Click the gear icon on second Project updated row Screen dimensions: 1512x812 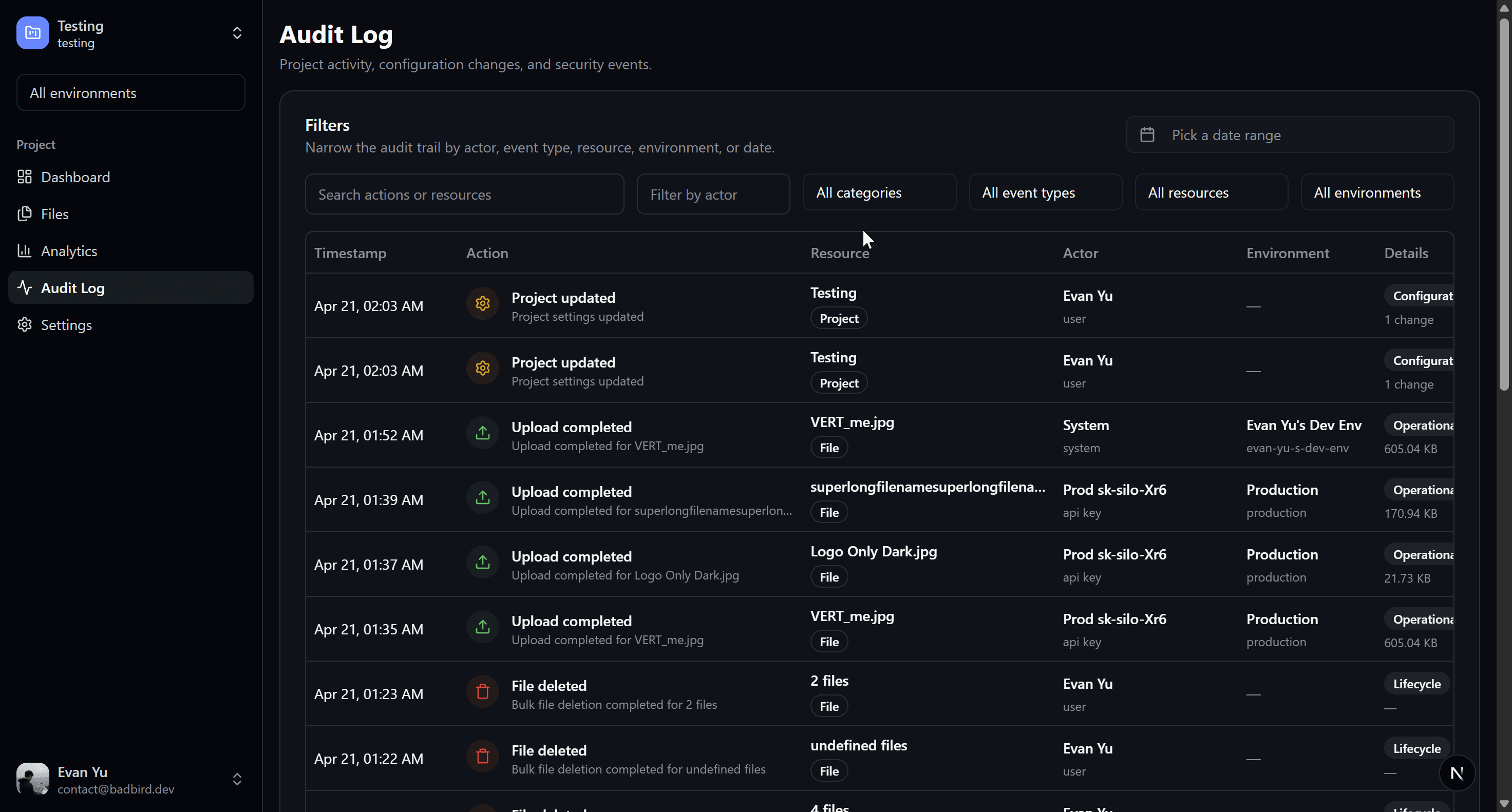[x=482, y=368]
